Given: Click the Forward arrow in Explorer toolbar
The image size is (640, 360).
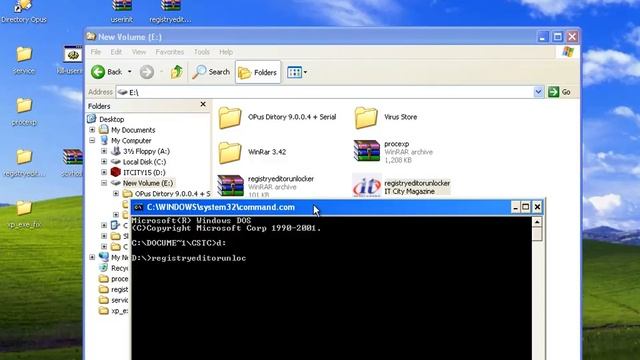Looking at the screenshot, I should [x=147, y=72].
